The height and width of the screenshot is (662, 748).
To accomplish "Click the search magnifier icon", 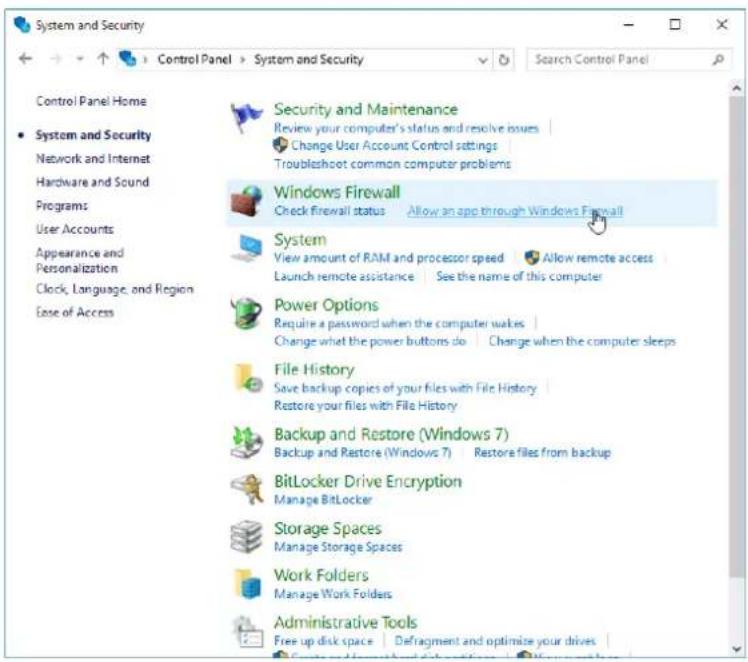I will (x=718, y=60).
